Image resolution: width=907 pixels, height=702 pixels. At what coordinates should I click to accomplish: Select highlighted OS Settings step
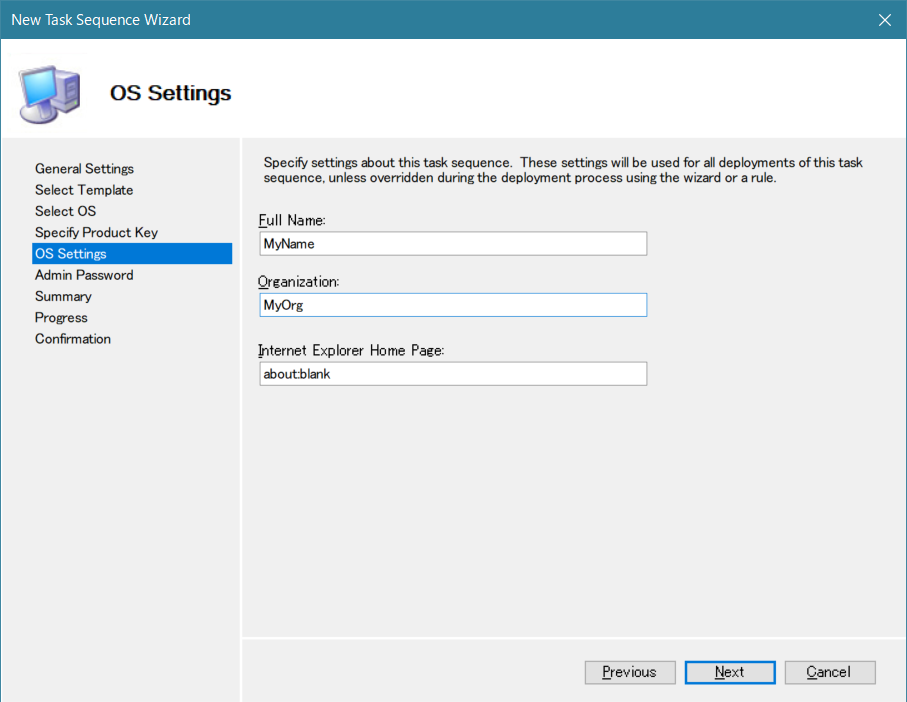[70, 254]
